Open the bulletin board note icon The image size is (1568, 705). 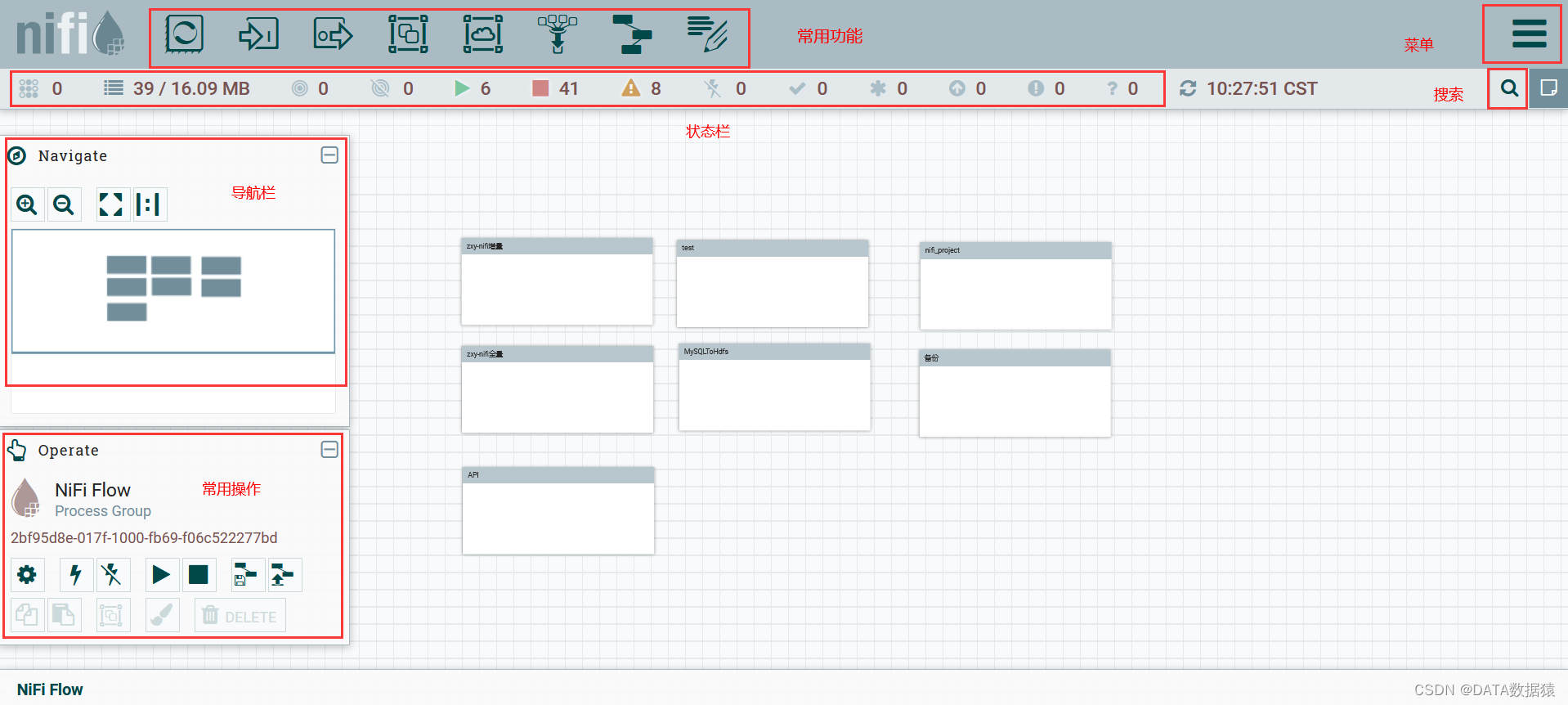point(1548,88)
